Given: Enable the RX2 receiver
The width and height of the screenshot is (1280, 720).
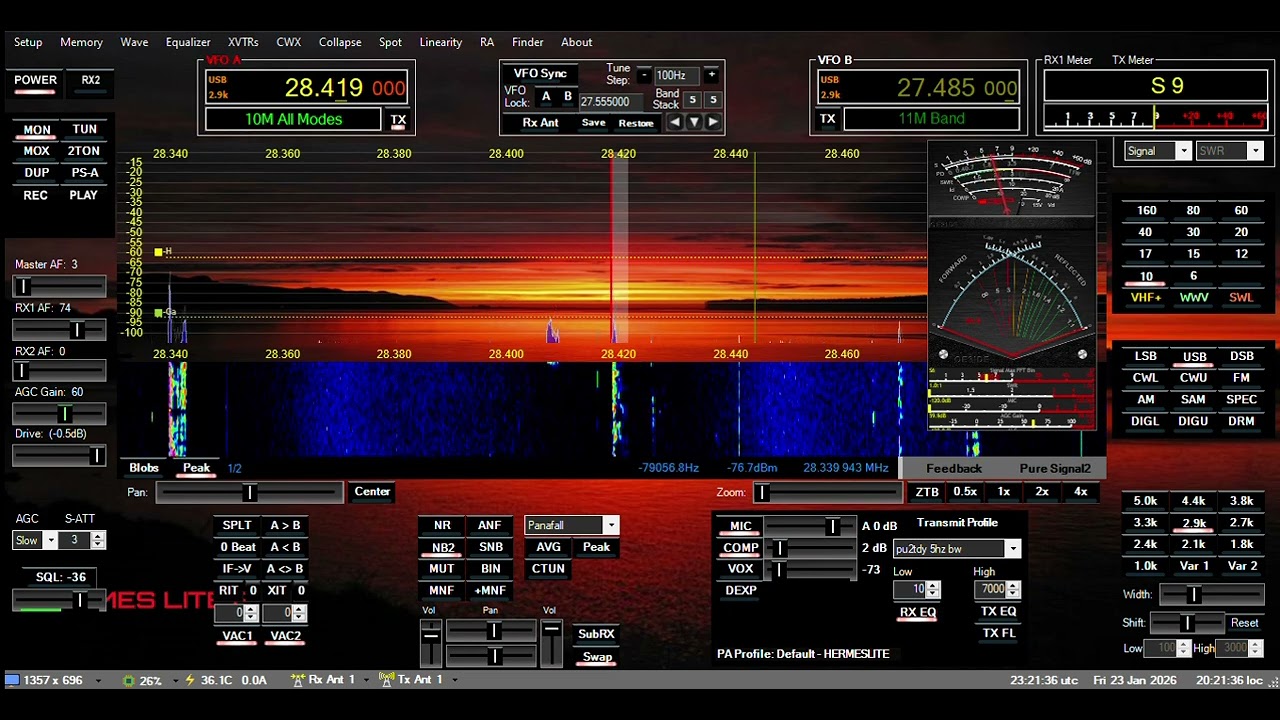Looking at the screenshot, I should point(91,81).
